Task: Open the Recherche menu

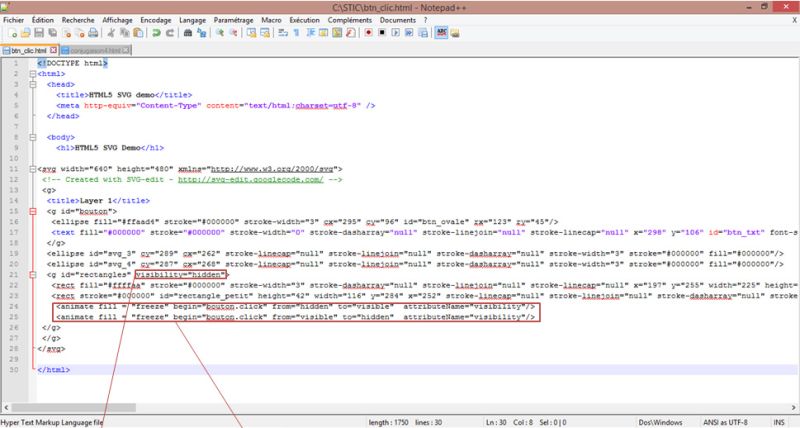Action: pos(78,20)
